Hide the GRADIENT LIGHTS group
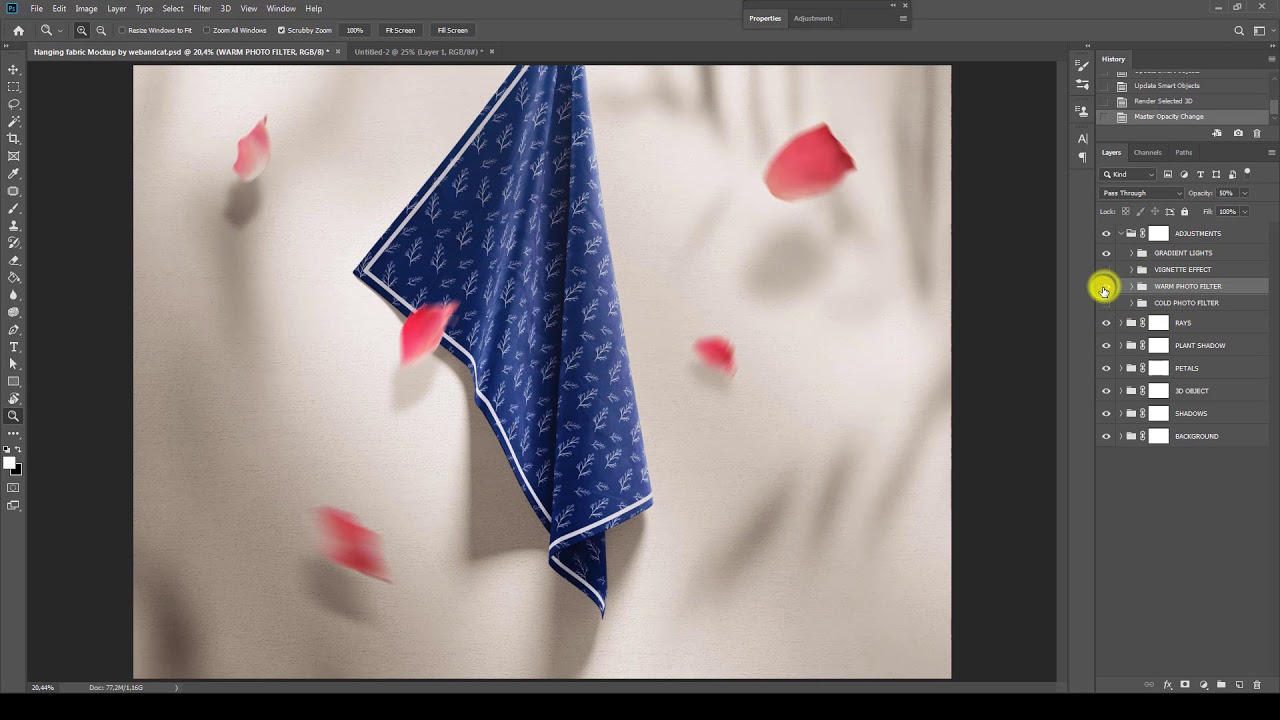Image resolution: width=1280 pixels, height=720 pixels. [x=1106, y=253]
